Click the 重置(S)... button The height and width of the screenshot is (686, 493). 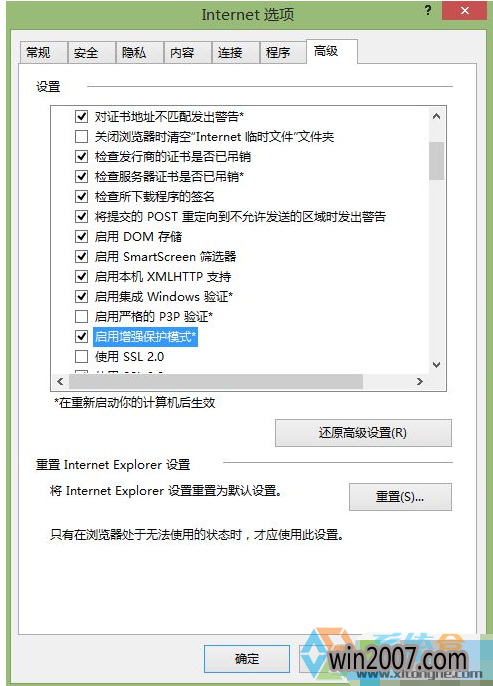(x=400, y=497)
